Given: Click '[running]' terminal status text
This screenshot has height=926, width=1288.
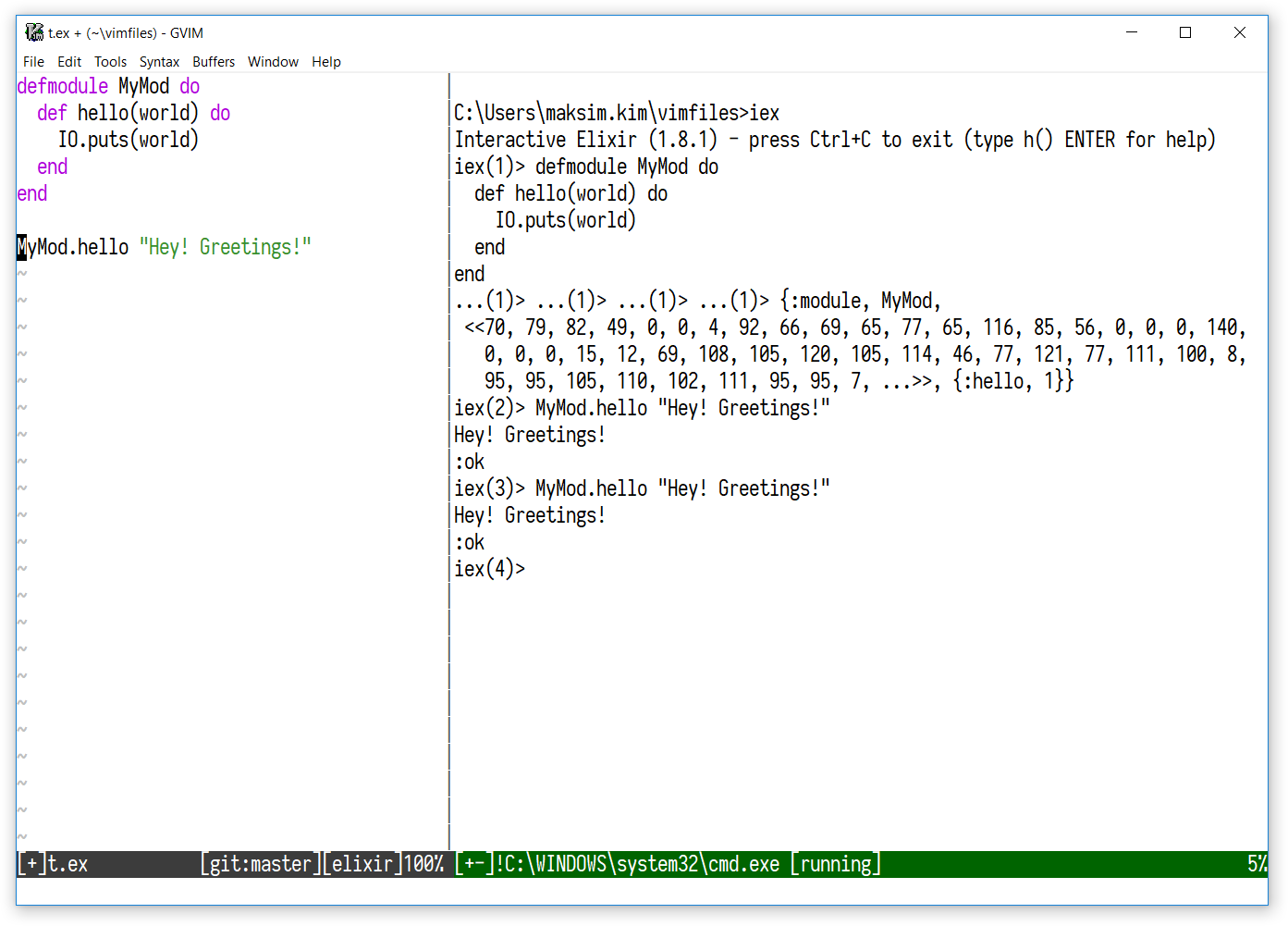Looking at the screenshot, I should click(x=836, y=864).
